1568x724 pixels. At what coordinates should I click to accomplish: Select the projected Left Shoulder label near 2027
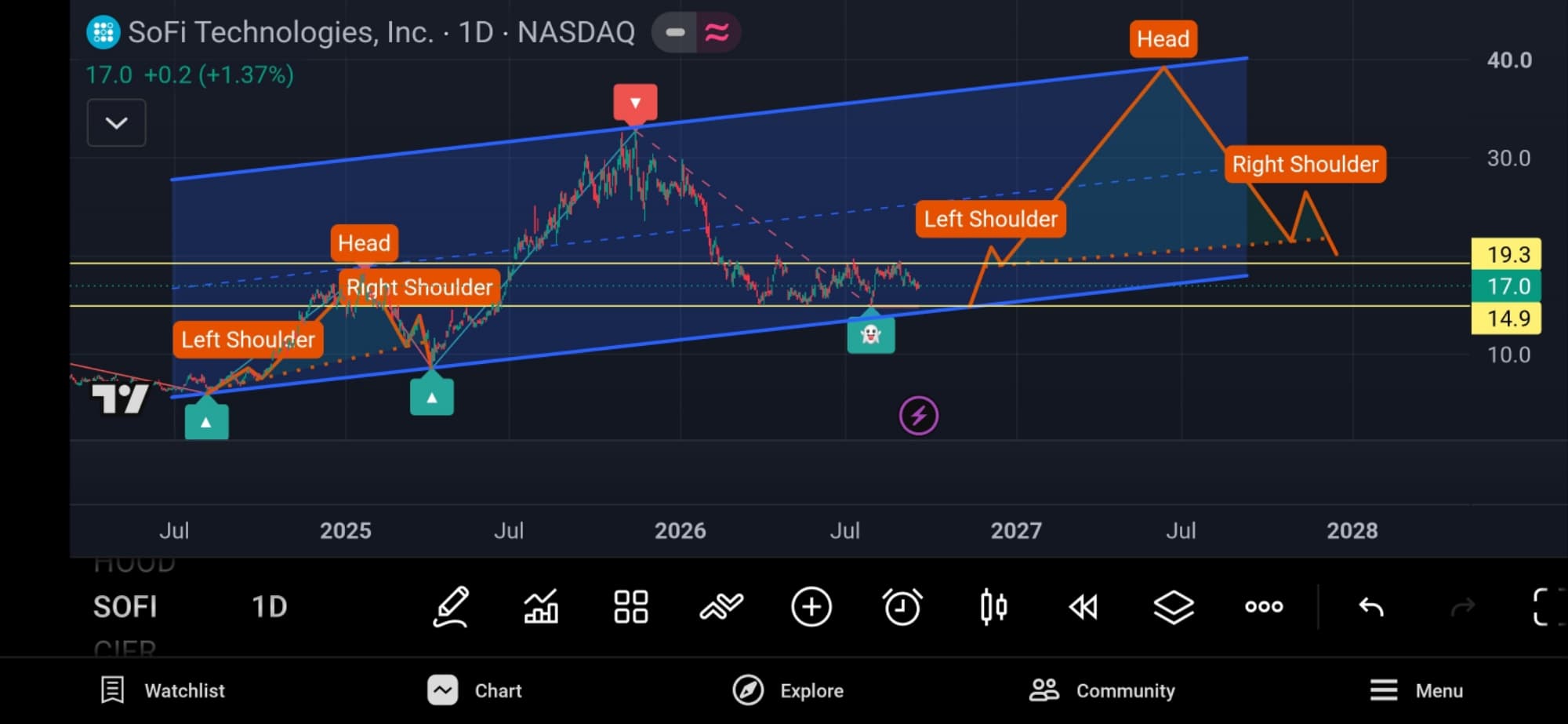coord(991,219)
